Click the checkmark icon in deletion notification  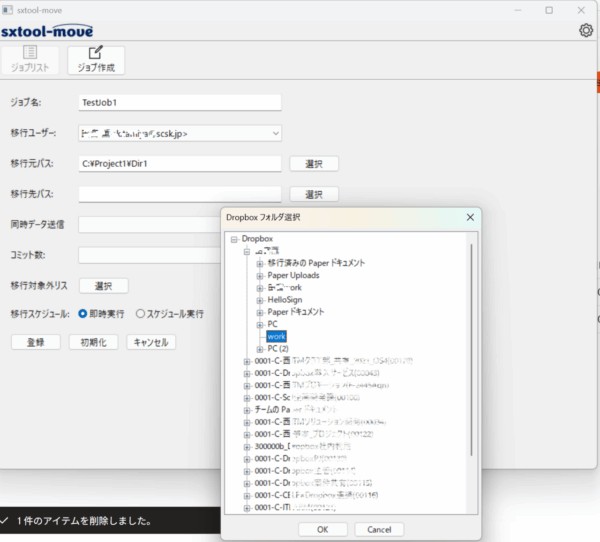point(5,521)
